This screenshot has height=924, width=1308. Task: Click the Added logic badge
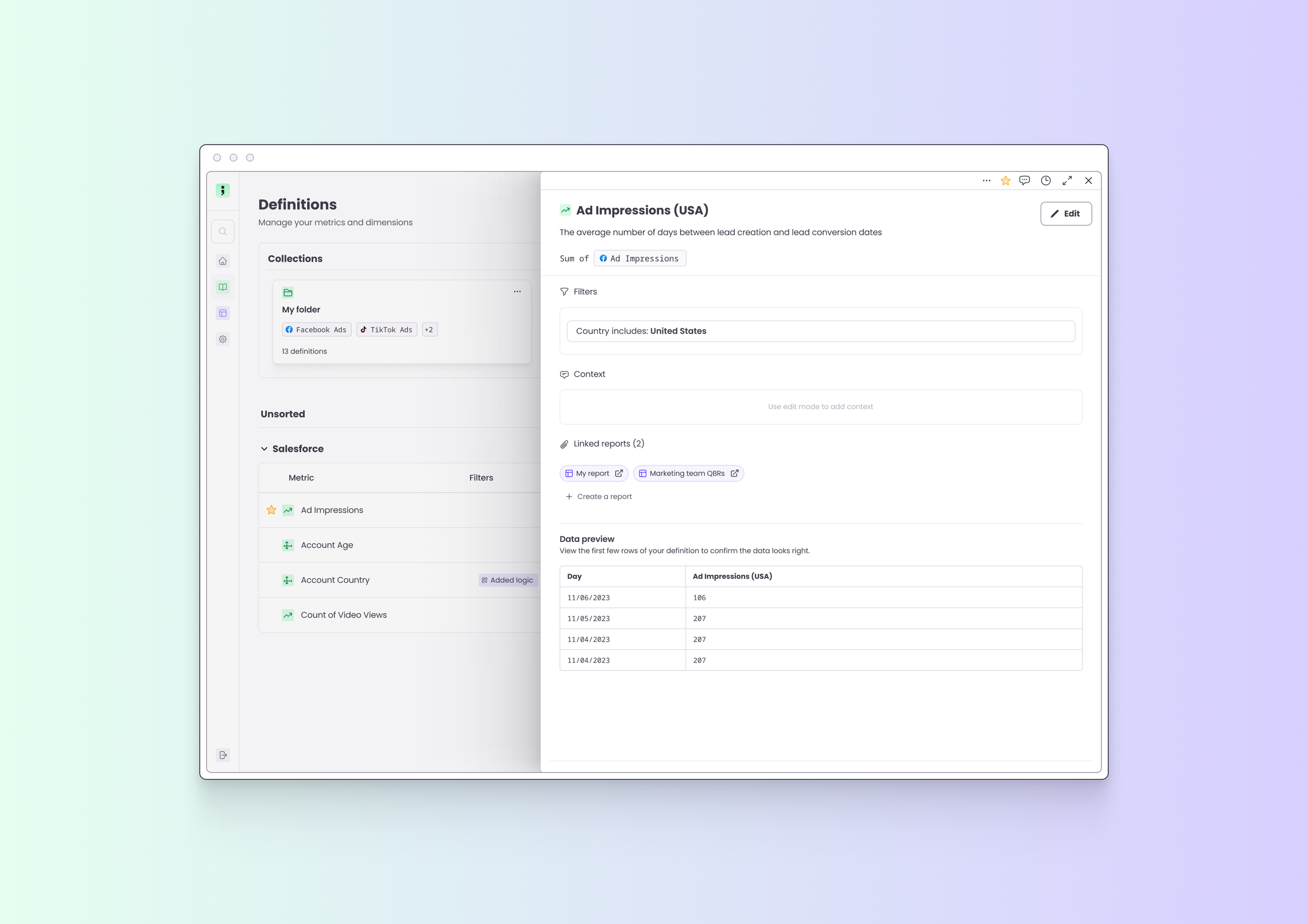pos(508,580)
